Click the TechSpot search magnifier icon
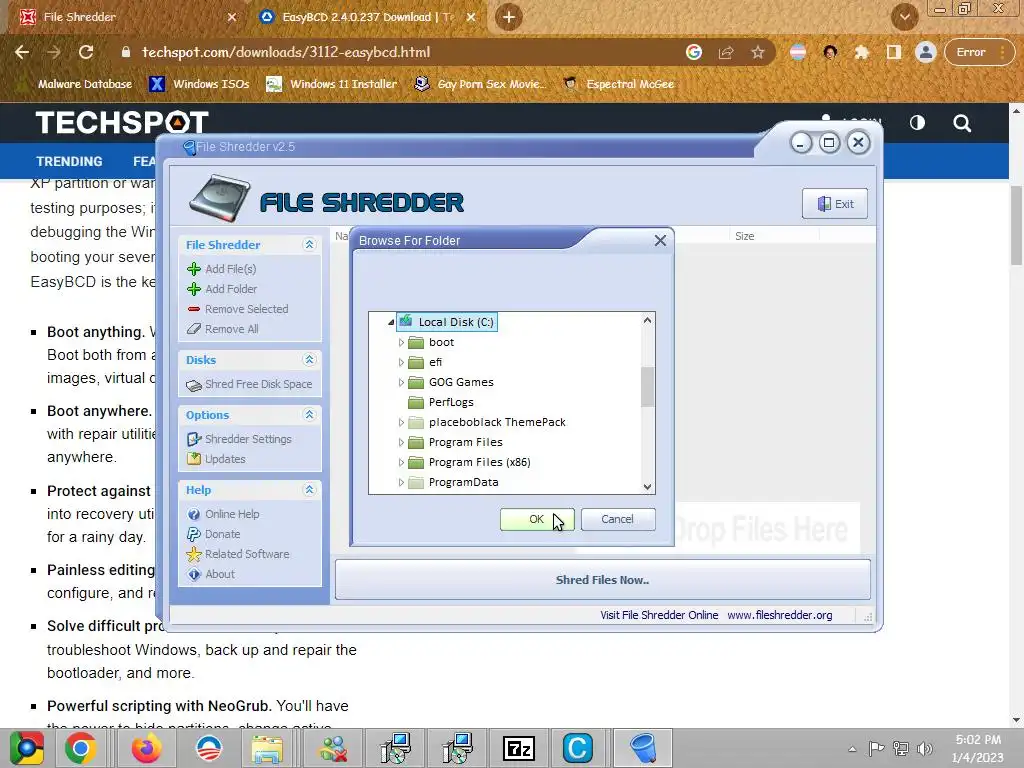Screen dimensions: 1024x768 962,123
